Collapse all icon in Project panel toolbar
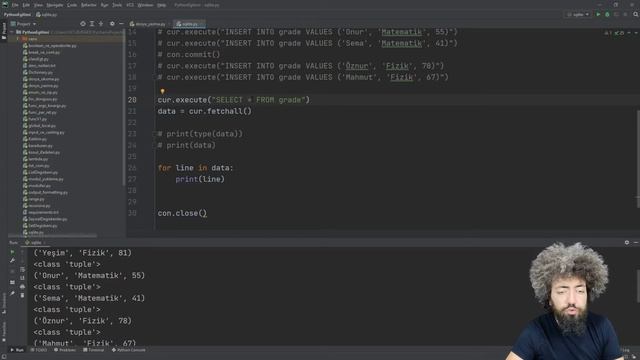The height and width of the screenshot is (360, 640). [101, 24]
